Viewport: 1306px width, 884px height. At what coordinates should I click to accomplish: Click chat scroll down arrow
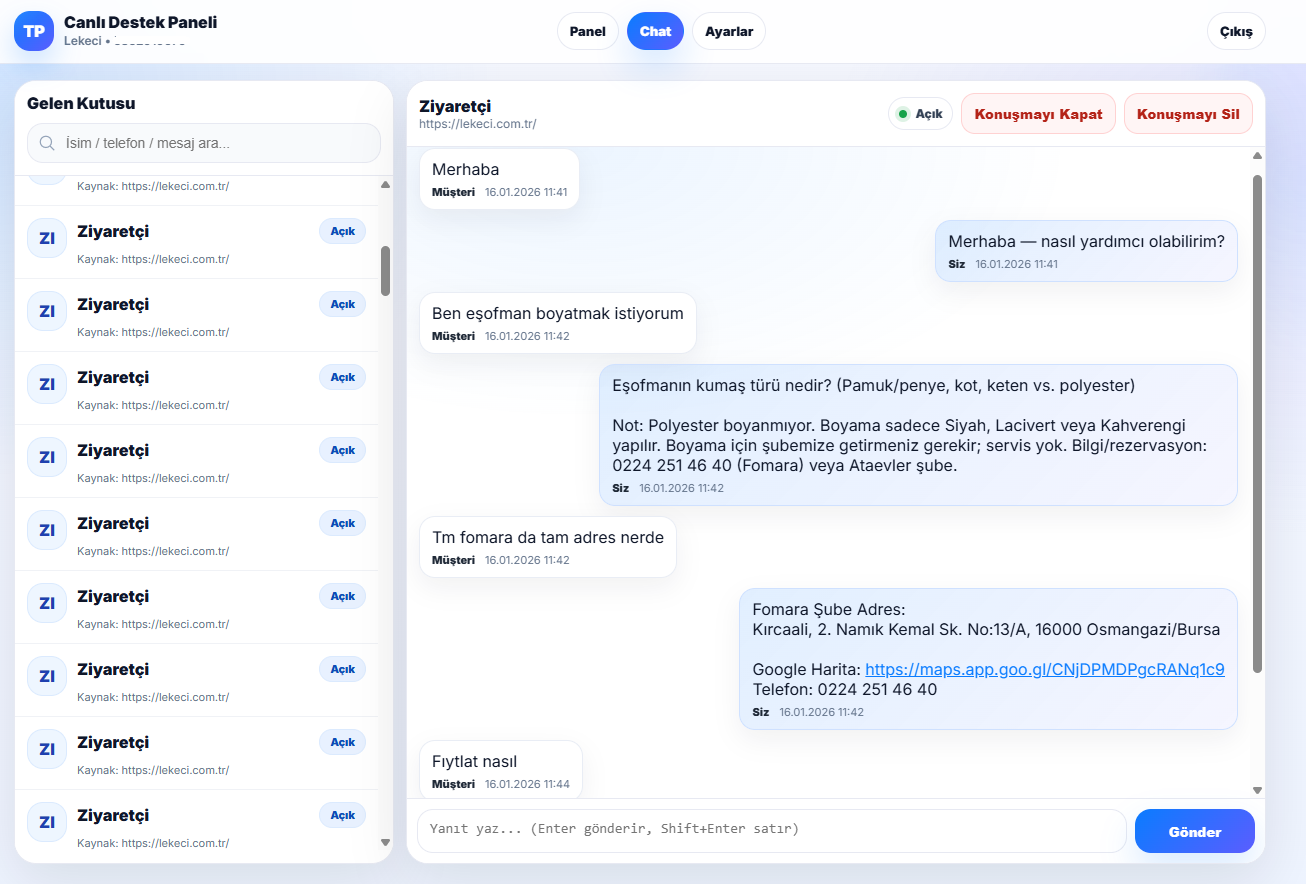(1257, 790)
